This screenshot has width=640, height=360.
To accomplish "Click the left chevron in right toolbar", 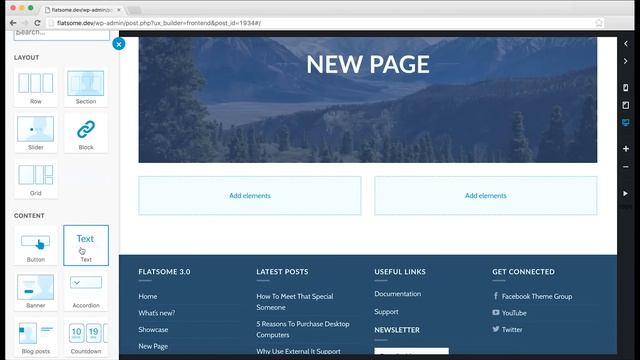I will pyautogui.click(x=626, y=43).
